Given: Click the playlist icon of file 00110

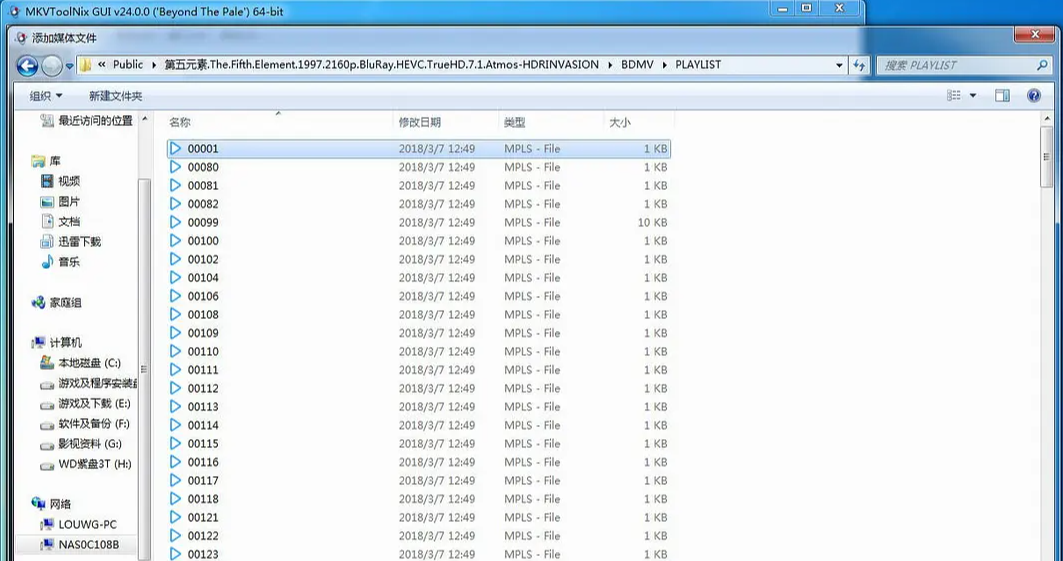Looking at the screenshot, I should point(176,351).
